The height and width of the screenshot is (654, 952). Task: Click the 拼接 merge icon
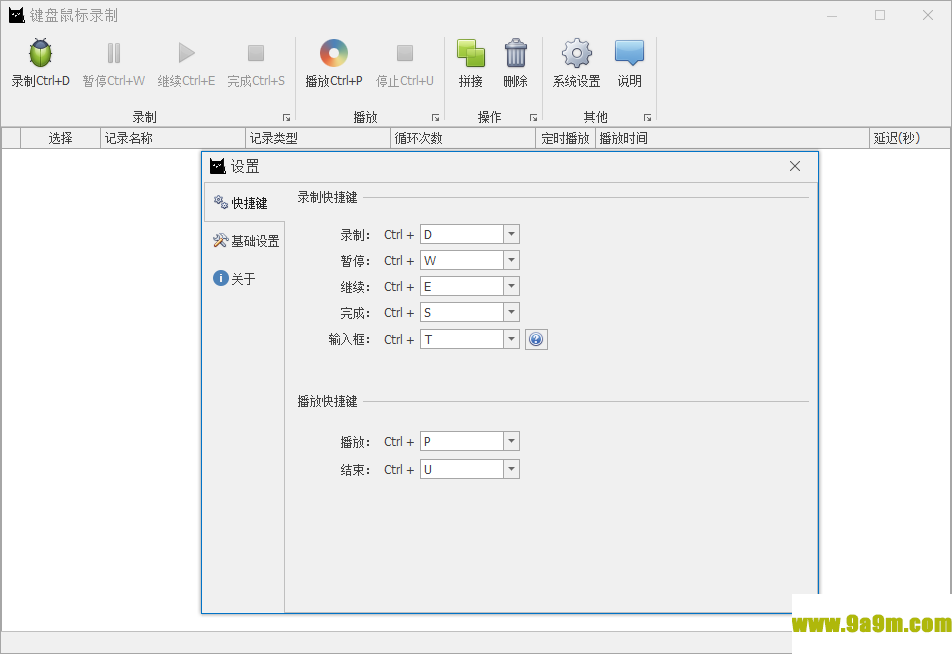click(x=471, y=53)
